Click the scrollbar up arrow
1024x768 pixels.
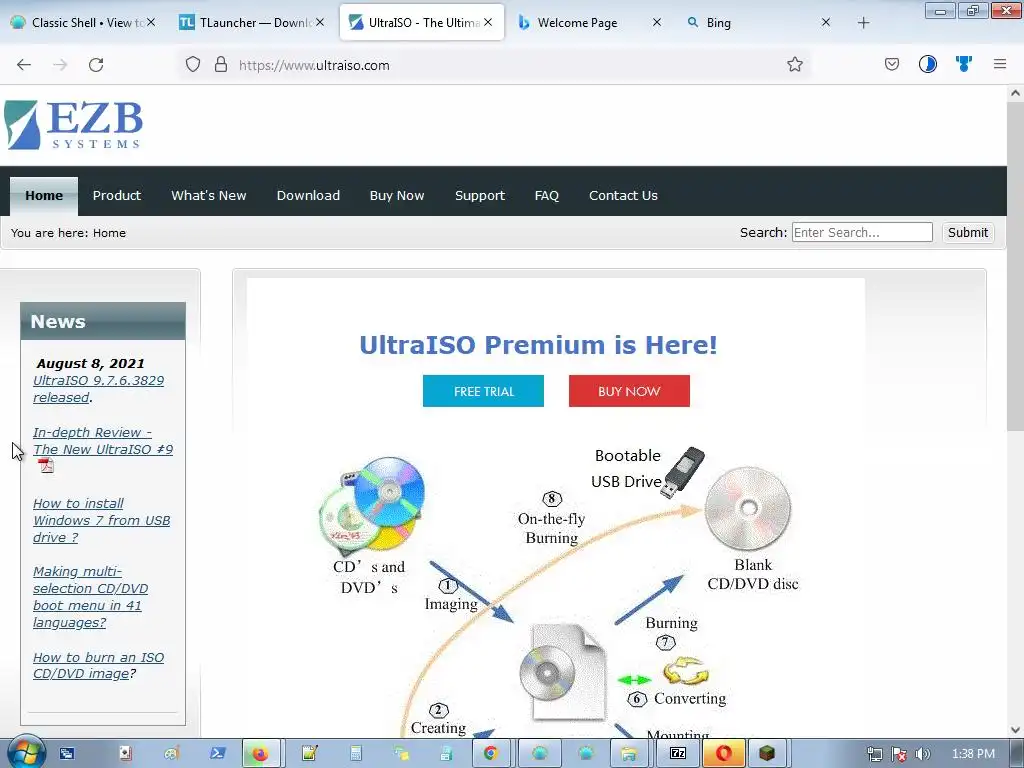[1015, 93]
